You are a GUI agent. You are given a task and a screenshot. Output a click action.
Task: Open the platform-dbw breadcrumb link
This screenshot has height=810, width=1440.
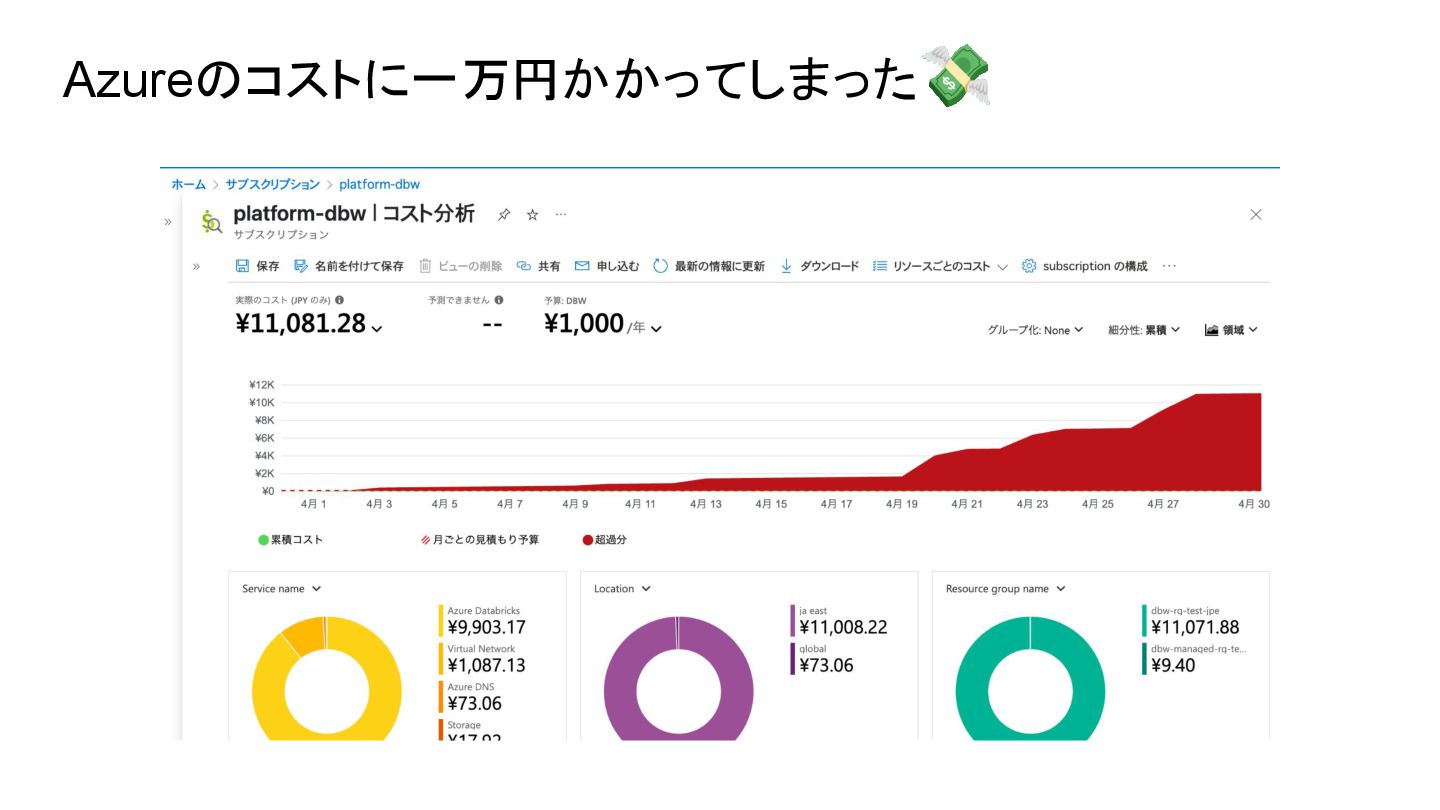(x=379, y=185)
